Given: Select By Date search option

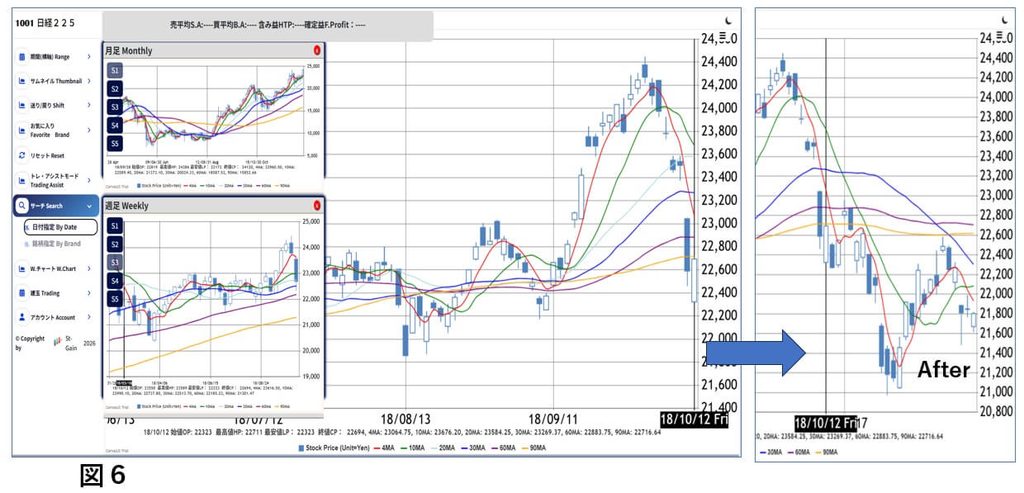Looking at the screenshot, I should 59,227.
